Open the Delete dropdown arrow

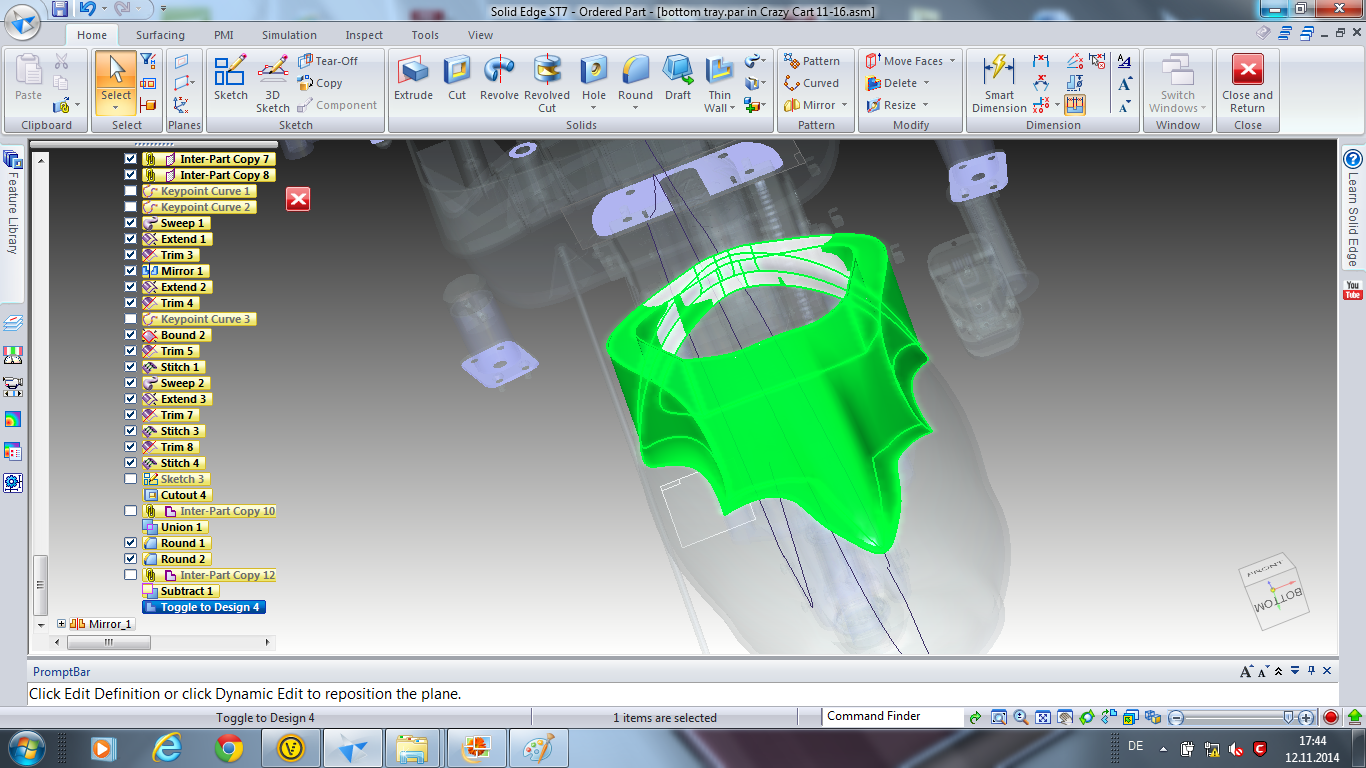point(926,83)
